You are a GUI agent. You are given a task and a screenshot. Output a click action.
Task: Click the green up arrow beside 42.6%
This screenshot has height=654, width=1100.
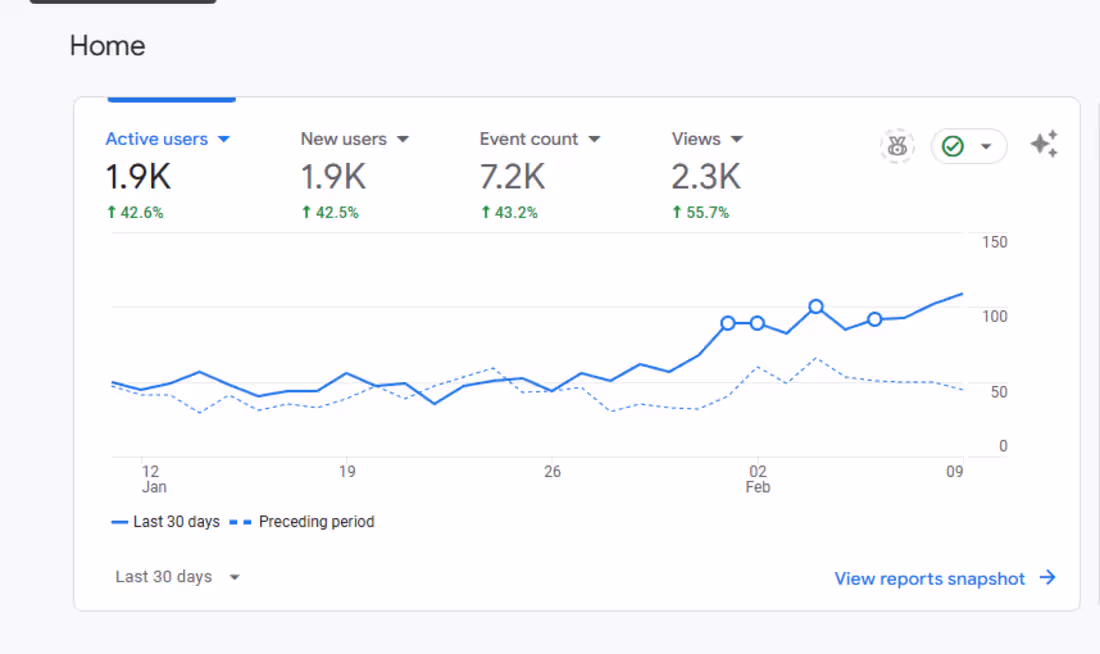(x=112, y=212)
